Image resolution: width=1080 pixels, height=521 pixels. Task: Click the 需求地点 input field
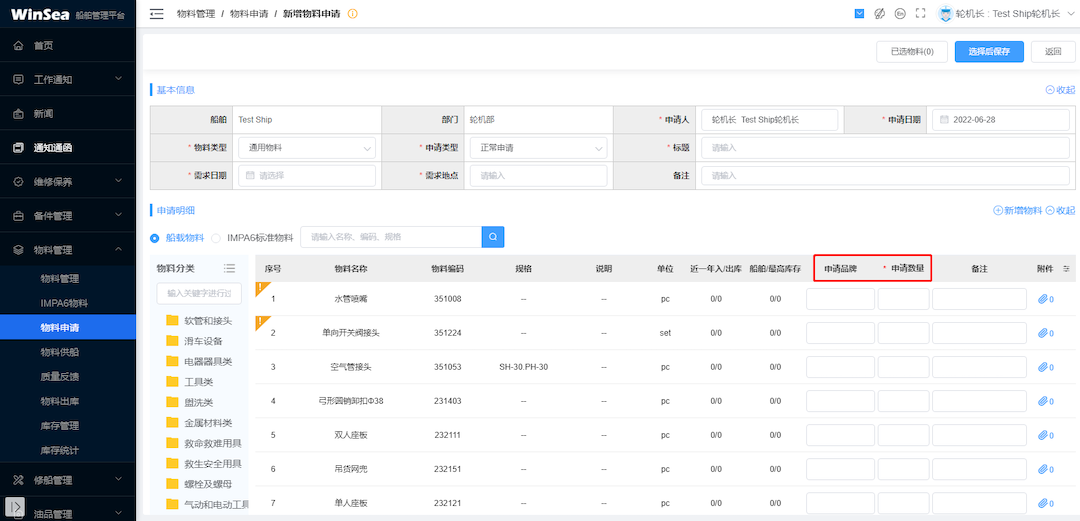tap(539, 176)
